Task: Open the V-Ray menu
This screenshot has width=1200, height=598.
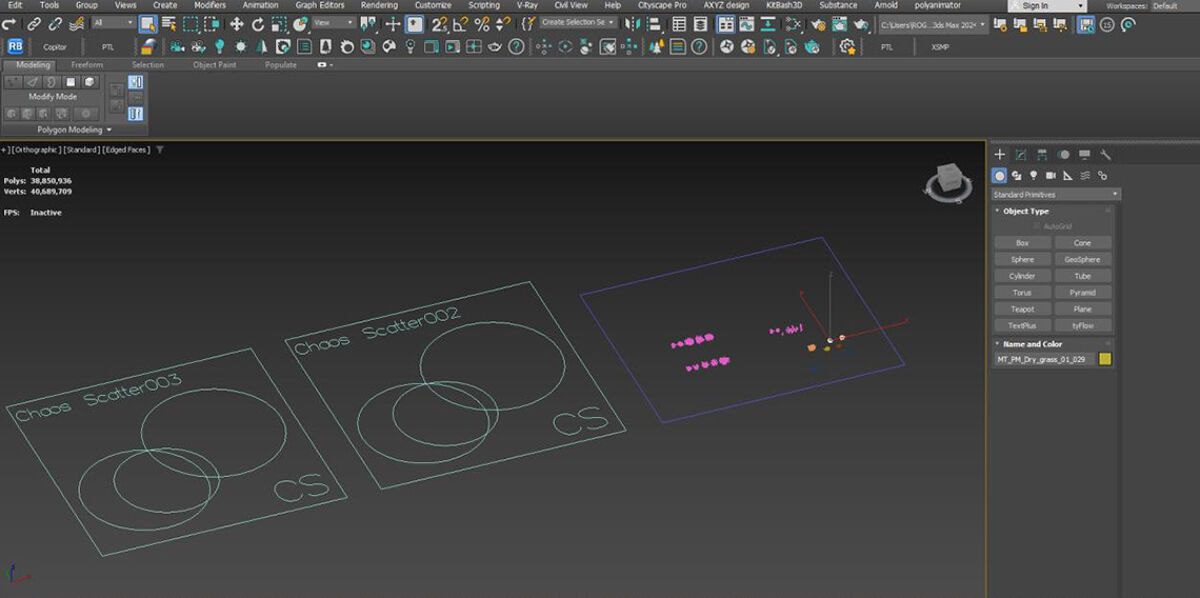Action: coord(527,5)
